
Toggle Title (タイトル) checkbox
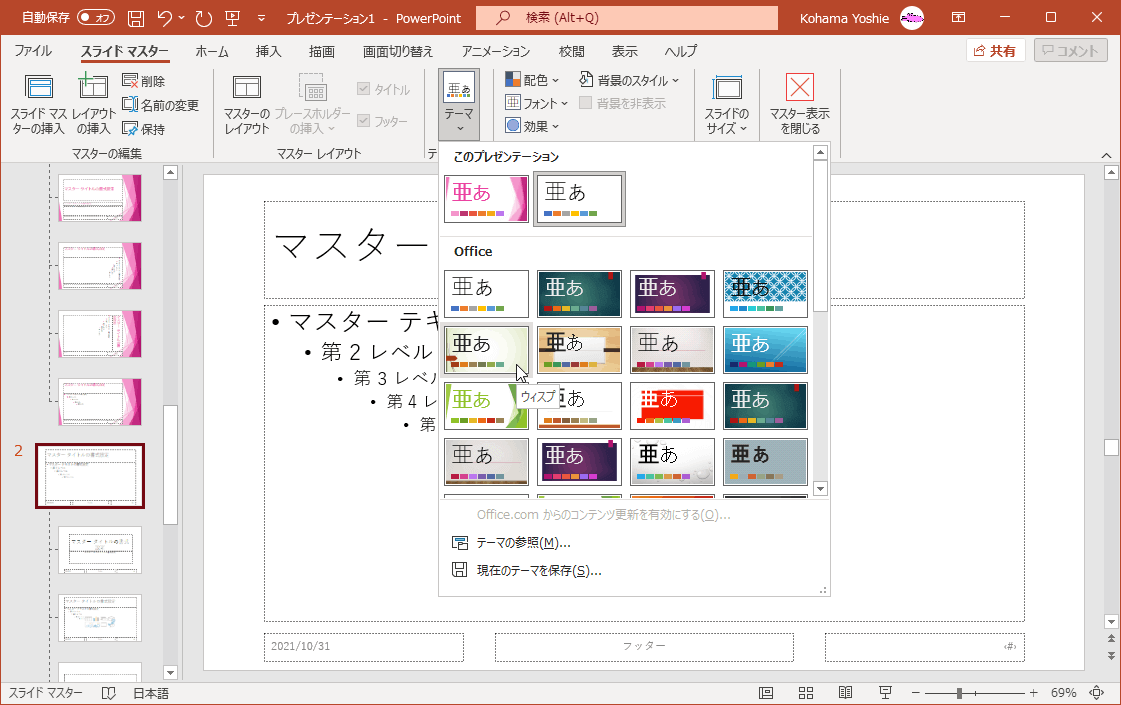pyautogui.click(x=363, y=89)
